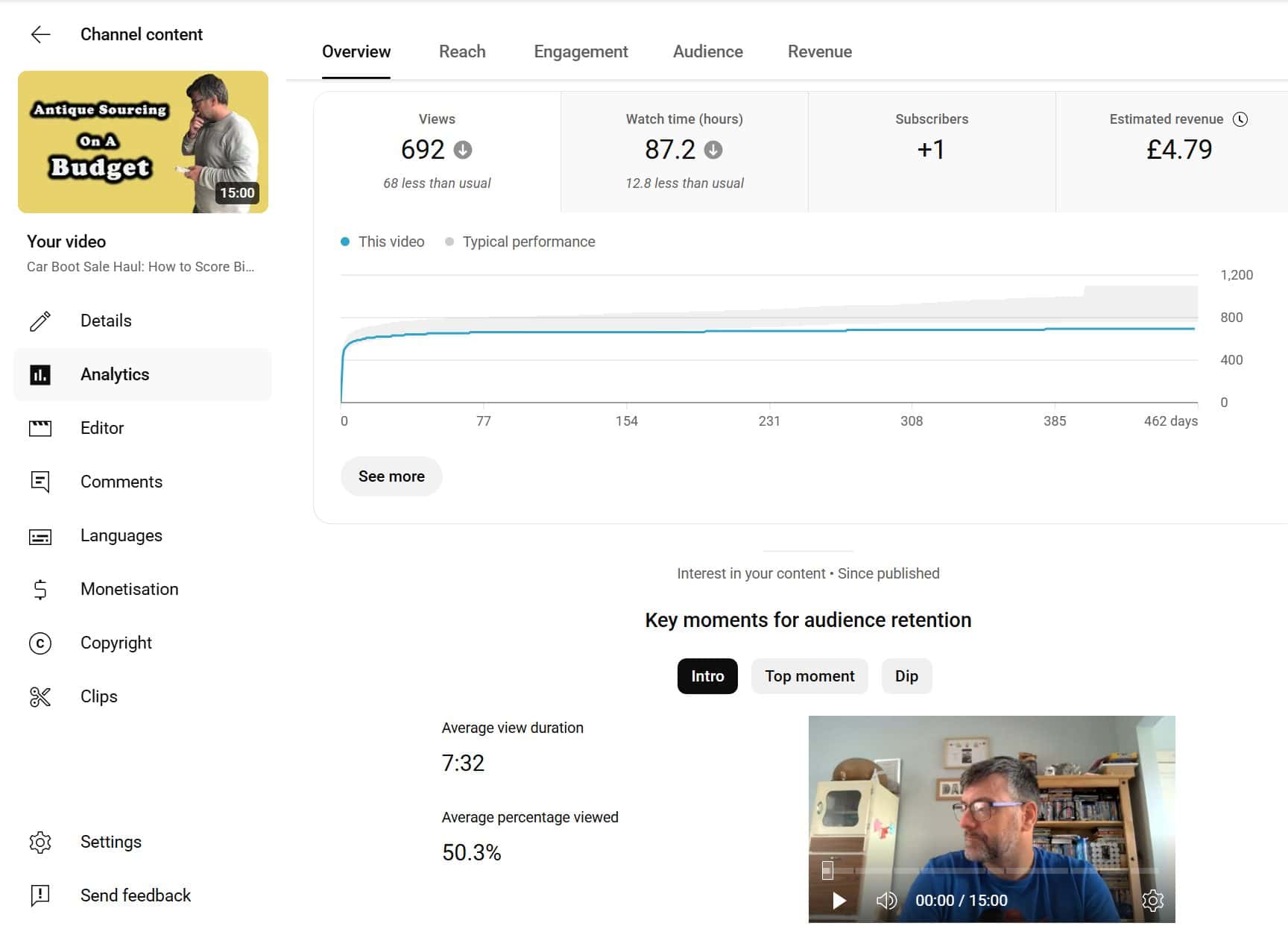Expand the Watch time (hours) card

[x=684, y=151]
